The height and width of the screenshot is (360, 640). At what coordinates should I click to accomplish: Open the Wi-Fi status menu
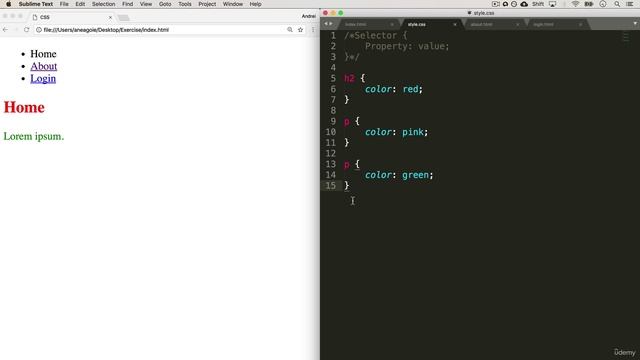click(x=575, y=4)
